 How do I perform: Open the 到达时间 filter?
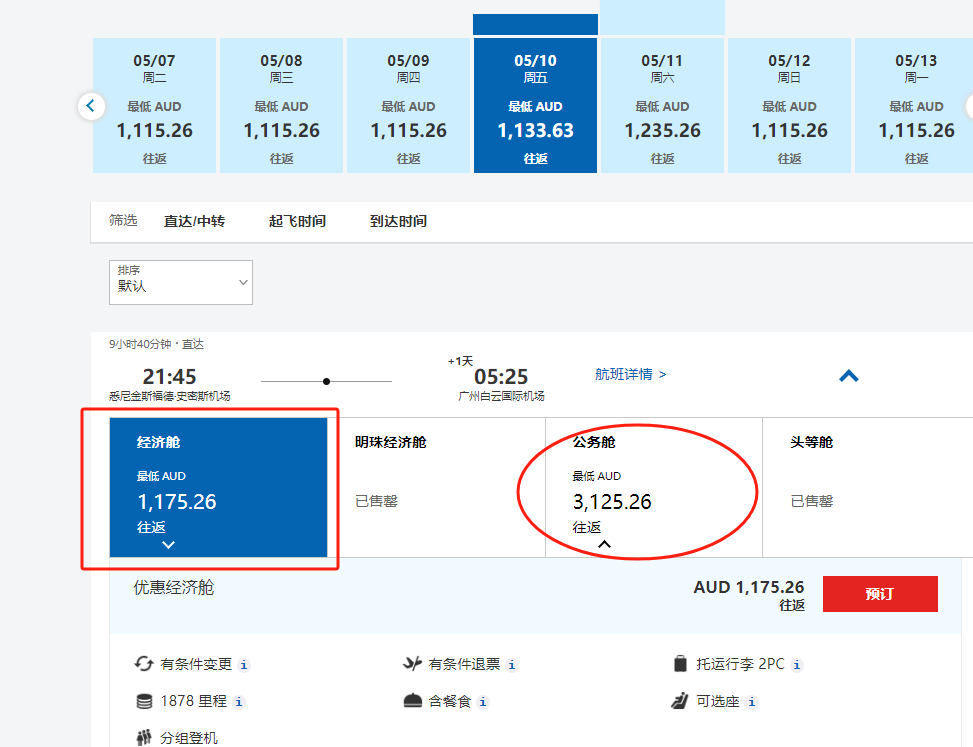pos(398,221)
